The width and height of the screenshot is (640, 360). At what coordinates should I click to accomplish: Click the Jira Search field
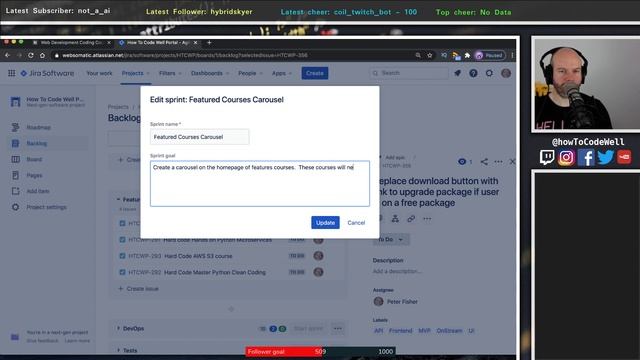coord(409,73)
